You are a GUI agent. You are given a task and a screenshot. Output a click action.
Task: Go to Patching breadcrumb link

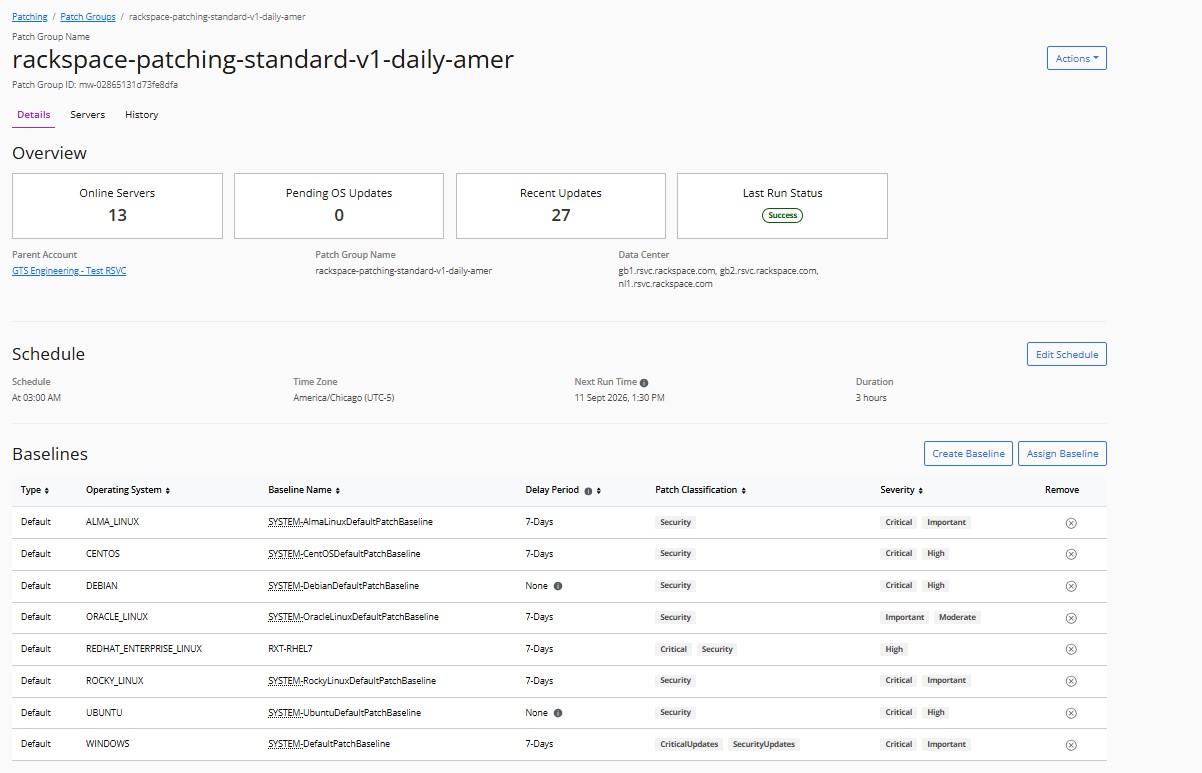(30, 17)
